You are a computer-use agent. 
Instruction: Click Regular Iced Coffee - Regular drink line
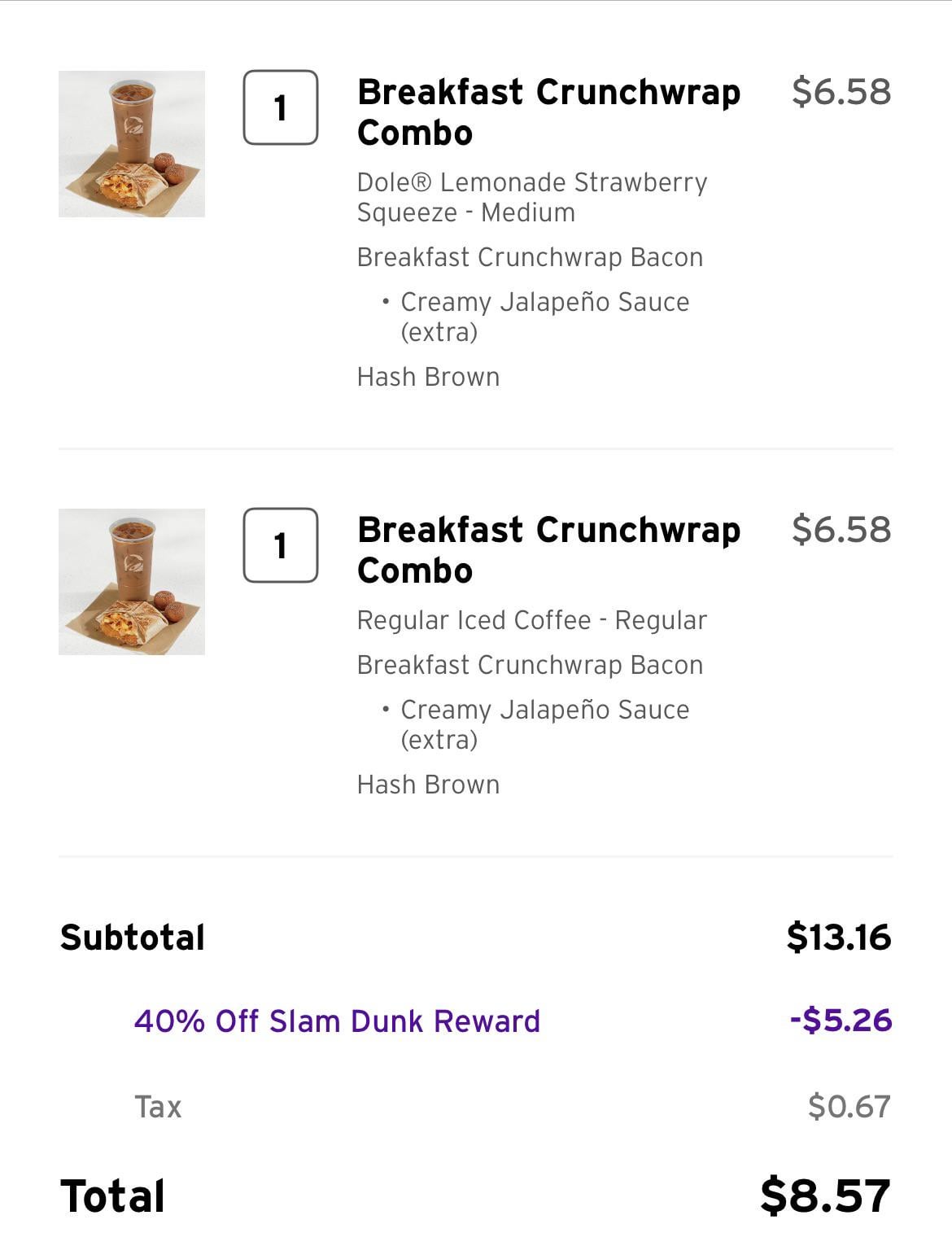(x=531, y=620)
